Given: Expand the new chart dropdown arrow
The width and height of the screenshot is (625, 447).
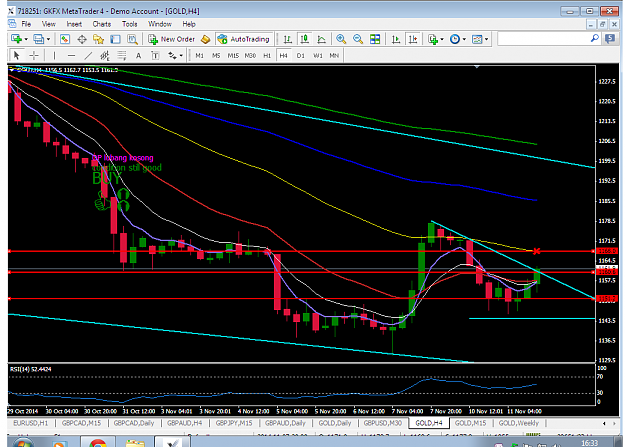Looking at the screenshot, I should (x=26, y=39).
